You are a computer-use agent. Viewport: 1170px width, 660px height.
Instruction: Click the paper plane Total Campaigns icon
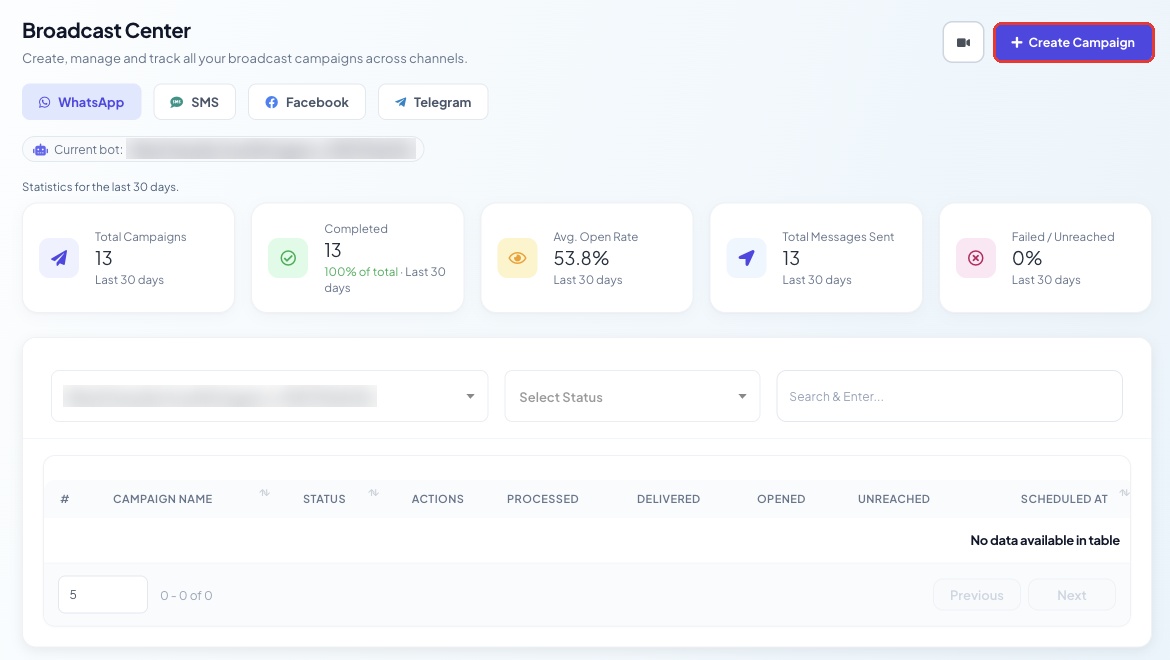[x=59, y=258]
